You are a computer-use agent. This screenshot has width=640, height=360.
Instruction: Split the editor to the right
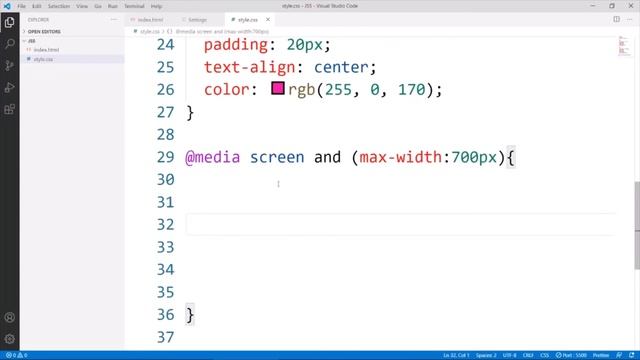(616, 19)
